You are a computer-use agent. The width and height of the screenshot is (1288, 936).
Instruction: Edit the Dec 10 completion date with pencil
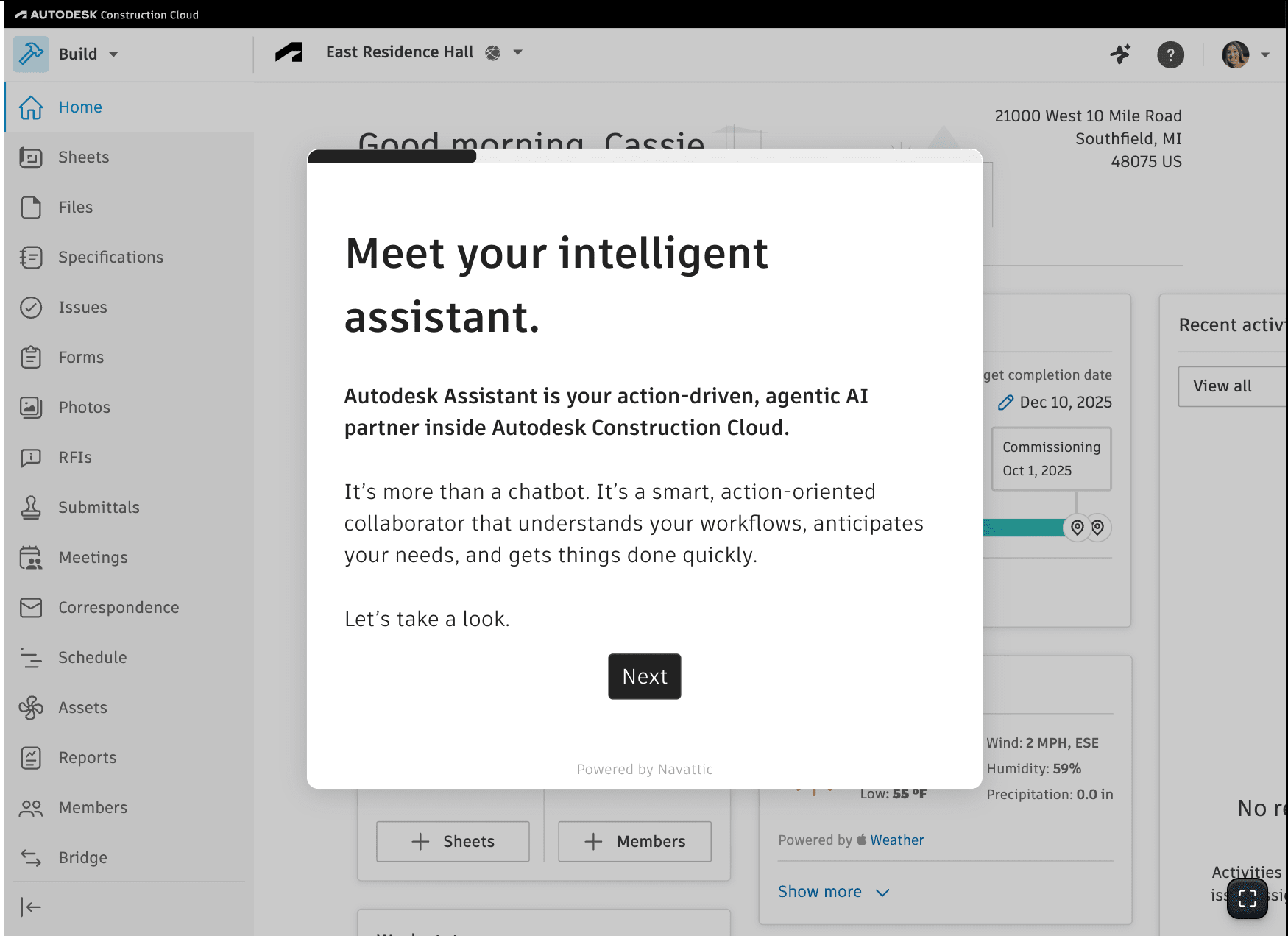click(x=1005, y=402)
